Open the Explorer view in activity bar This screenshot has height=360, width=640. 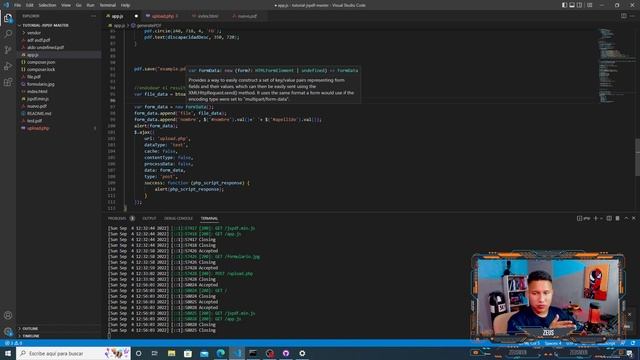8,18
